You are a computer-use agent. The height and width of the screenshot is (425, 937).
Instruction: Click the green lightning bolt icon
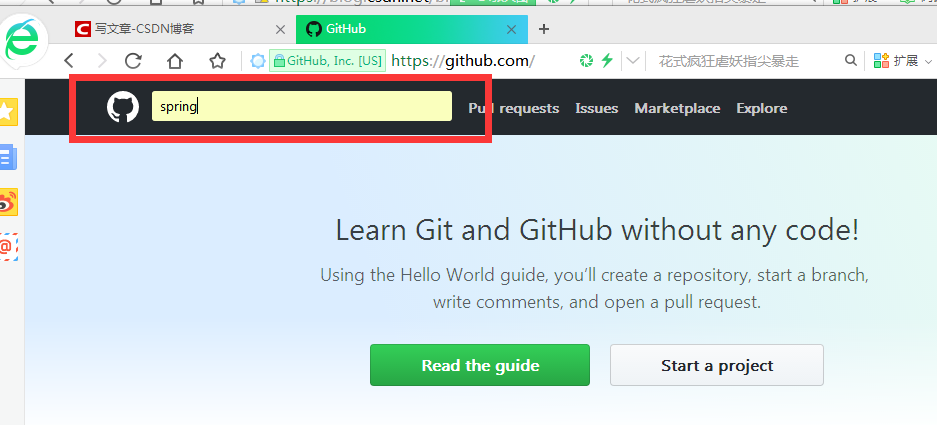(607, 60)
